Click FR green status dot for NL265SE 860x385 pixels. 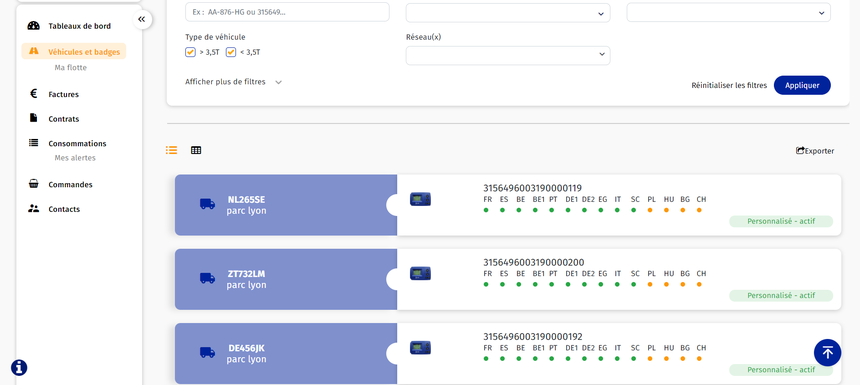(x=486, y=210)
